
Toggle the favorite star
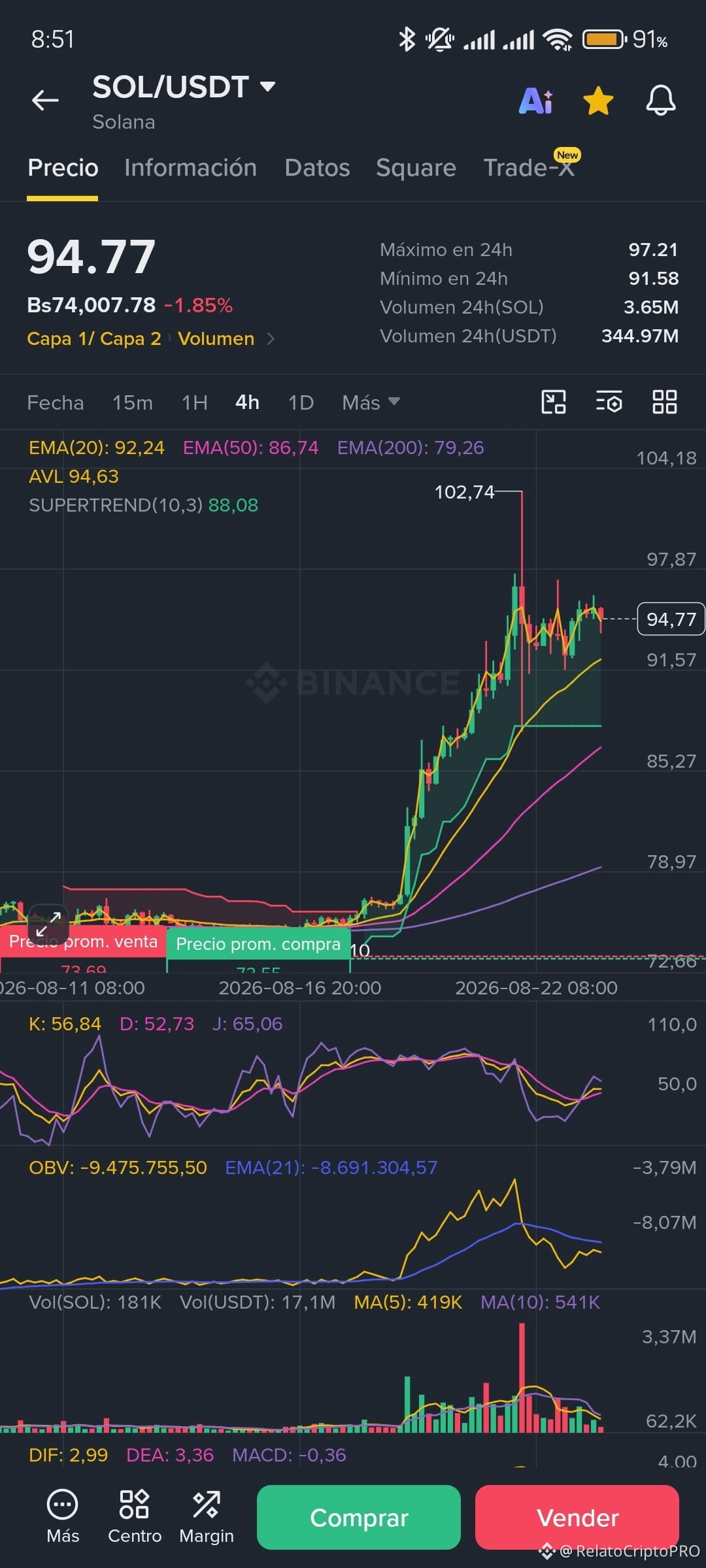[x=598, y=101]
